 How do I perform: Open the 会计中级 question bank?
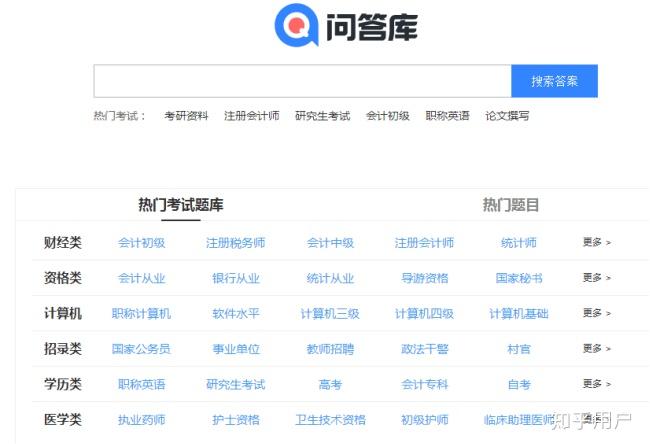(330, 243)
